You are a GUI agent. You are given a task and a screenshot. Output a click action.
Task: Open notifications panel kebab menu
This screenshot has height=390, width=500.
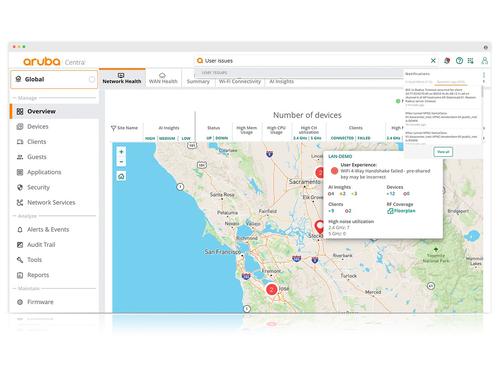[484, 75]
